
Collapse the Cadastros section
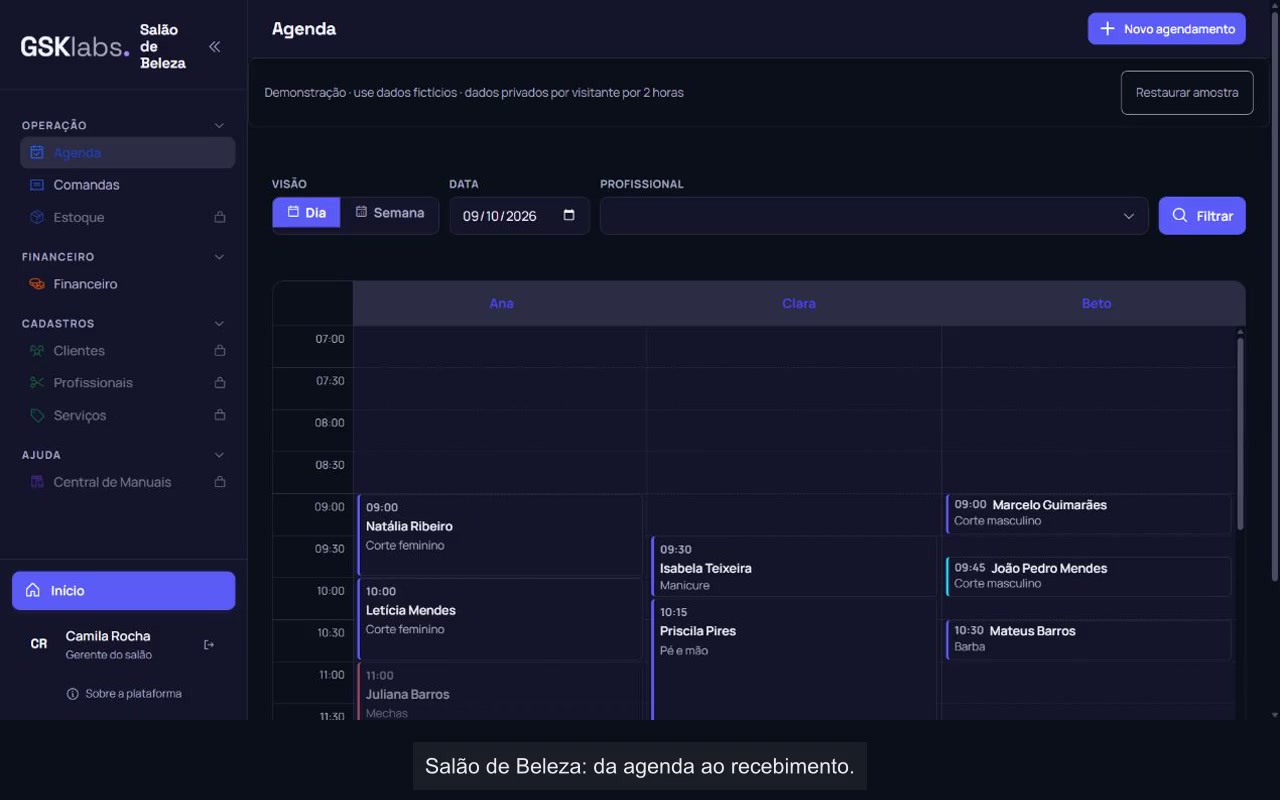(220, 324)
